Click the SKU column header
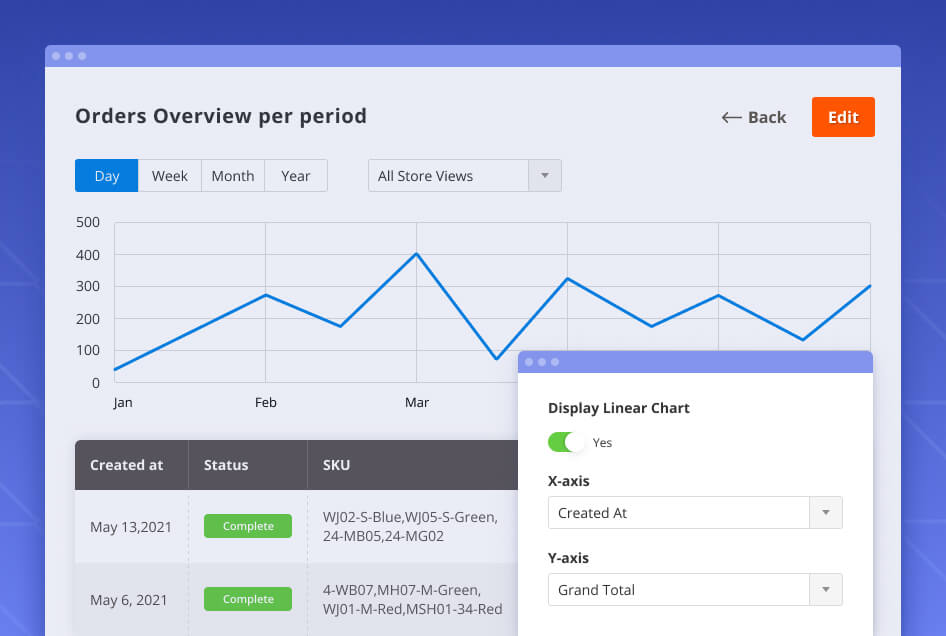Image resolution: width=946 pixels, height=636 pixels. click(337, 465)
